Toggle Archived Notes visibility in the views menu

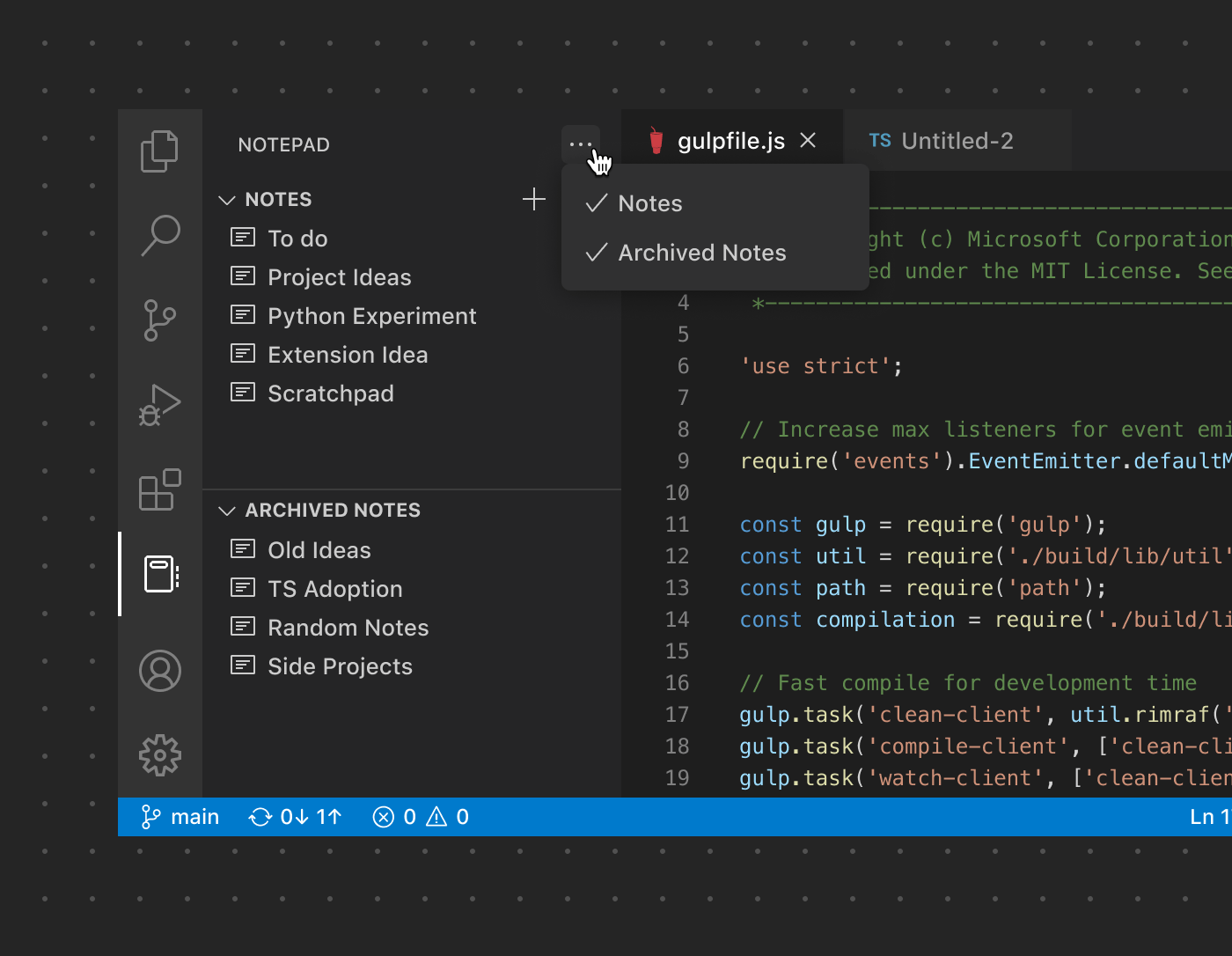coord(701,253)
